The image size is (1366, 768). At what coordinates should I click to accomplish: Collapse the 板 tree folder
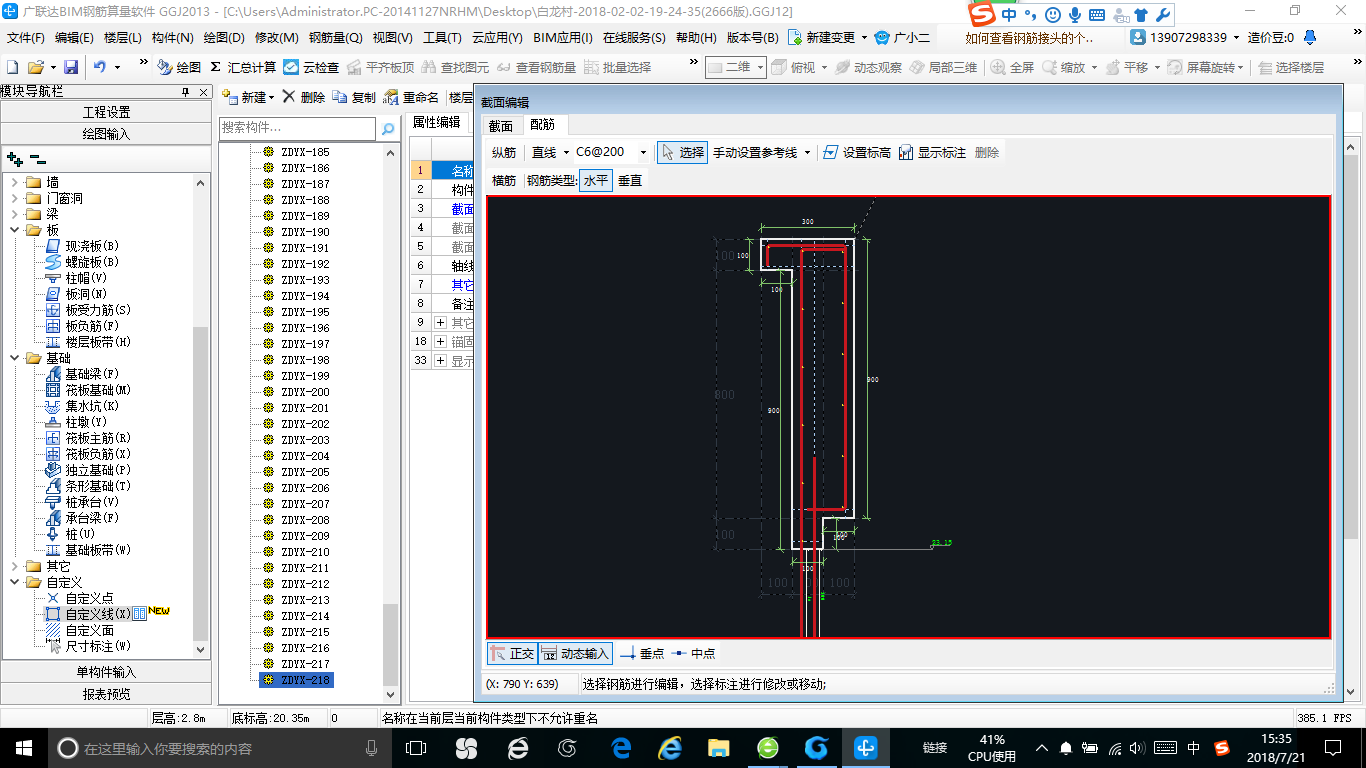(x=14, y=230)
